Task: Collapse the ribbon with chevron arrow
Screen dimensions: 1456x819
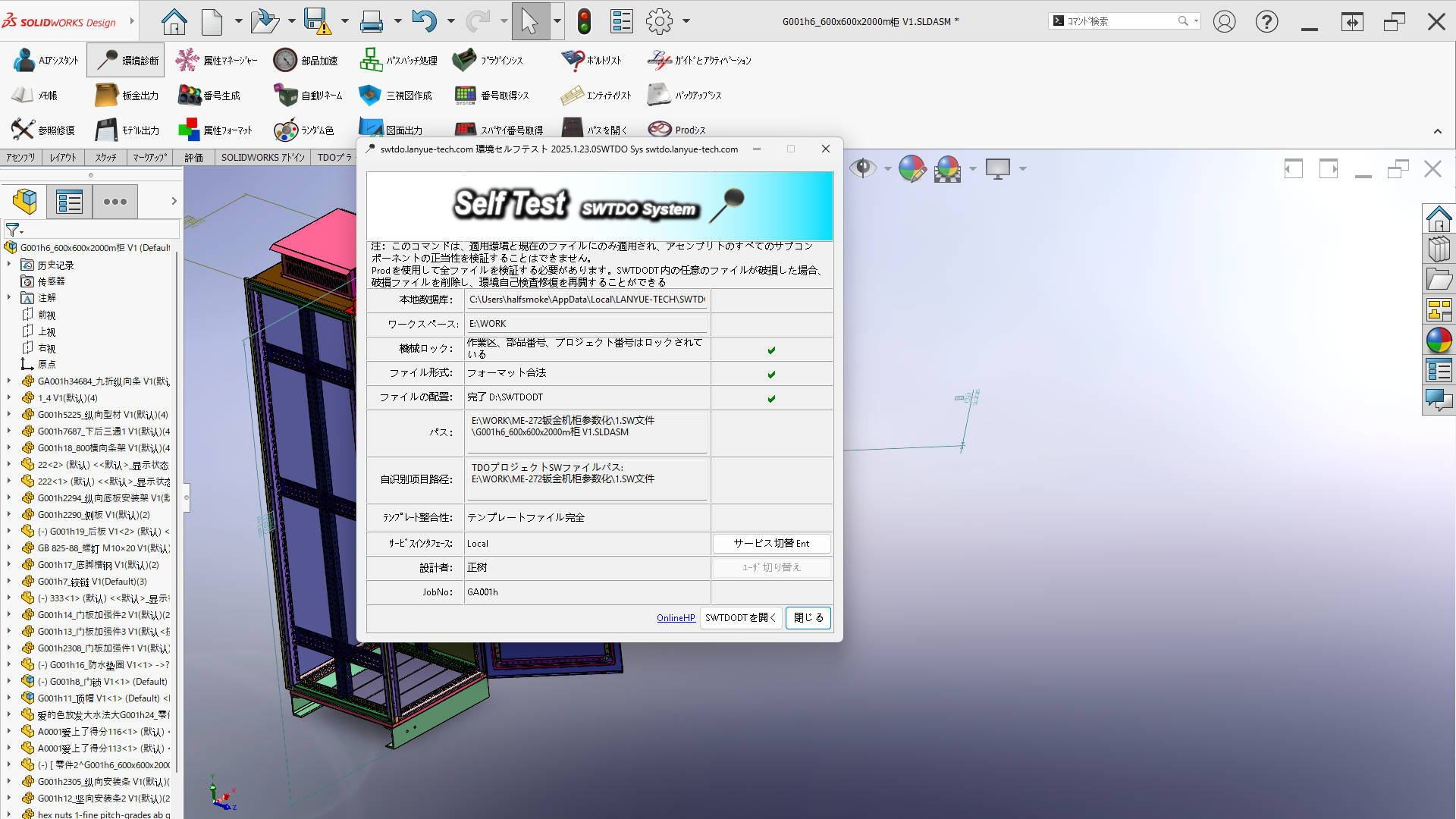Action: coord(1438,131)
